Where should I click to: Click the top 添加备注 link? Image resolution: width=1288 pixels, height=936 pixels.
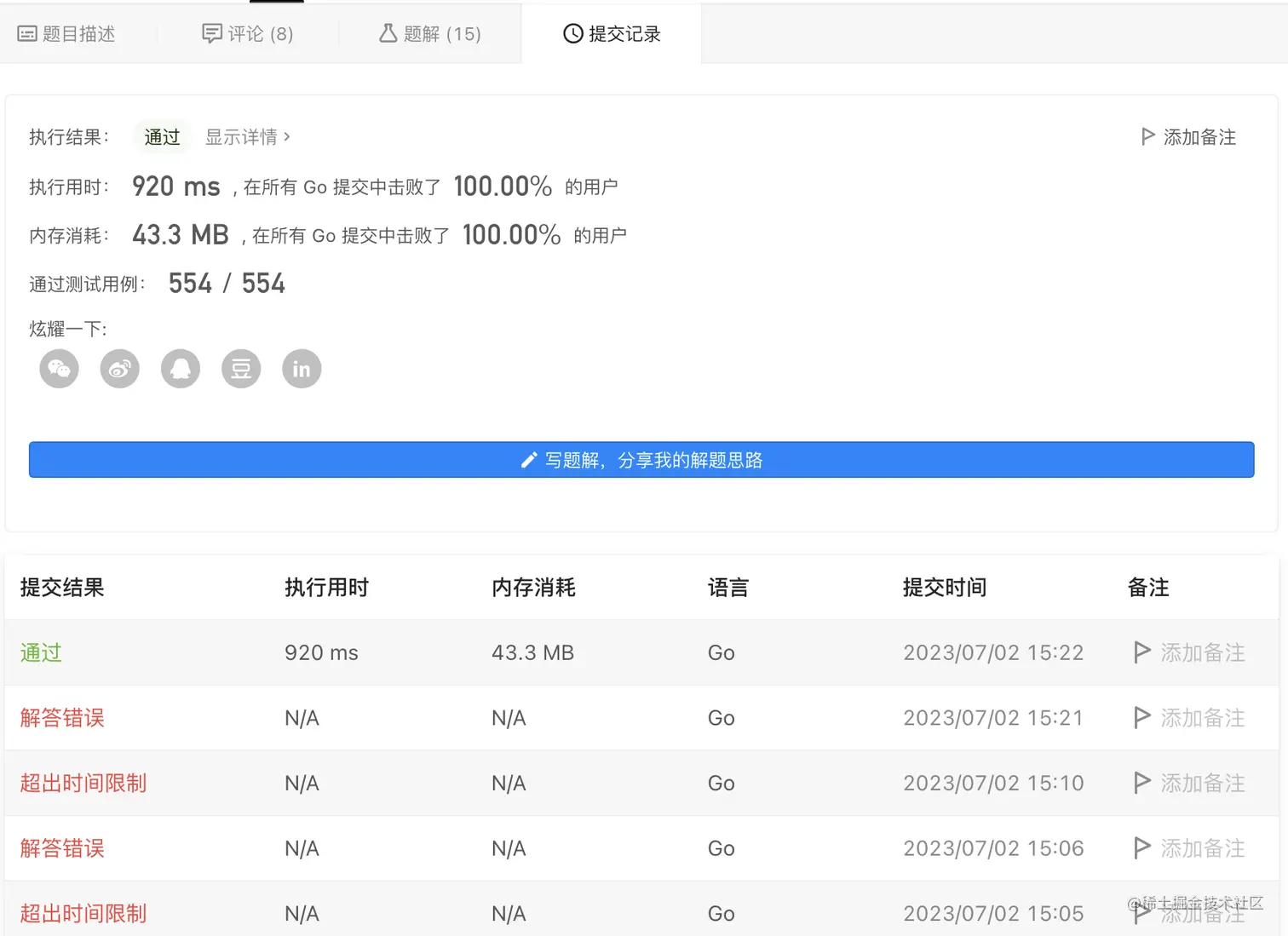tap(1188, 137)
